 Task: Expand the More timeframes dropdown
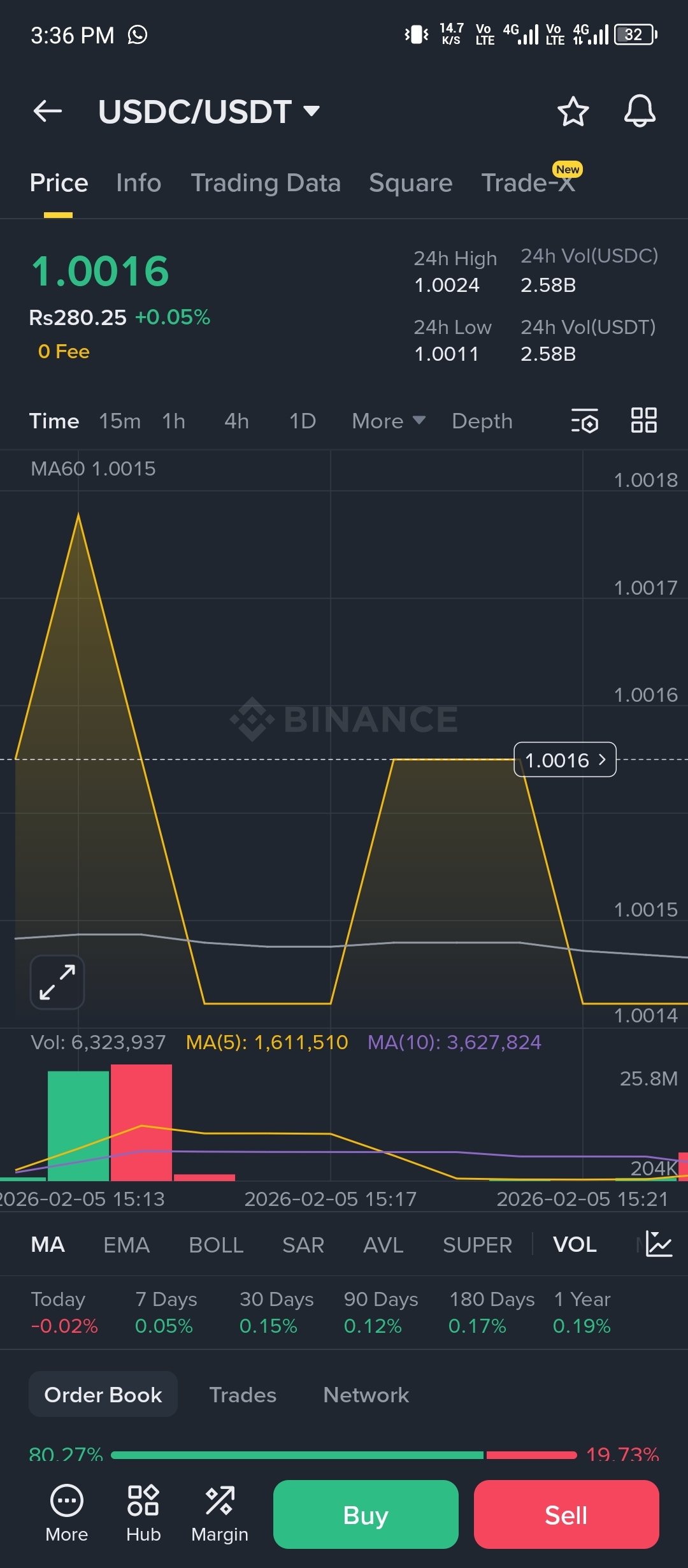click(x=388, y=421)
